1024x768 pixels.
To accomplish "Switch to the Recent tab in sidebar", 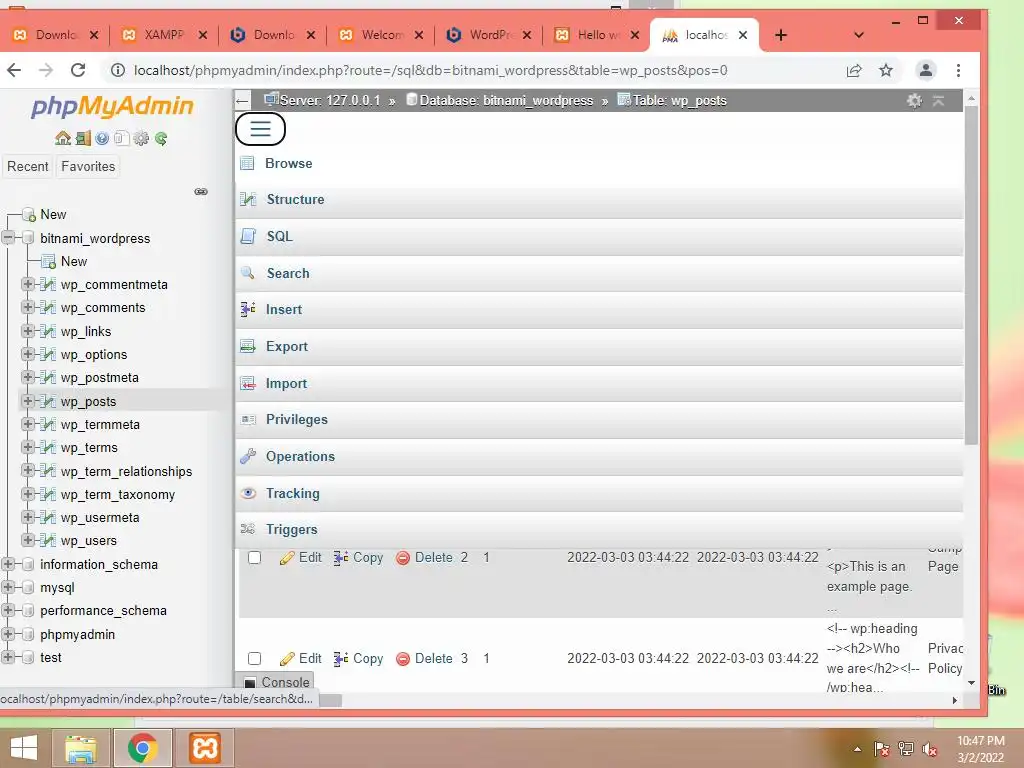I will pos(27,167).
